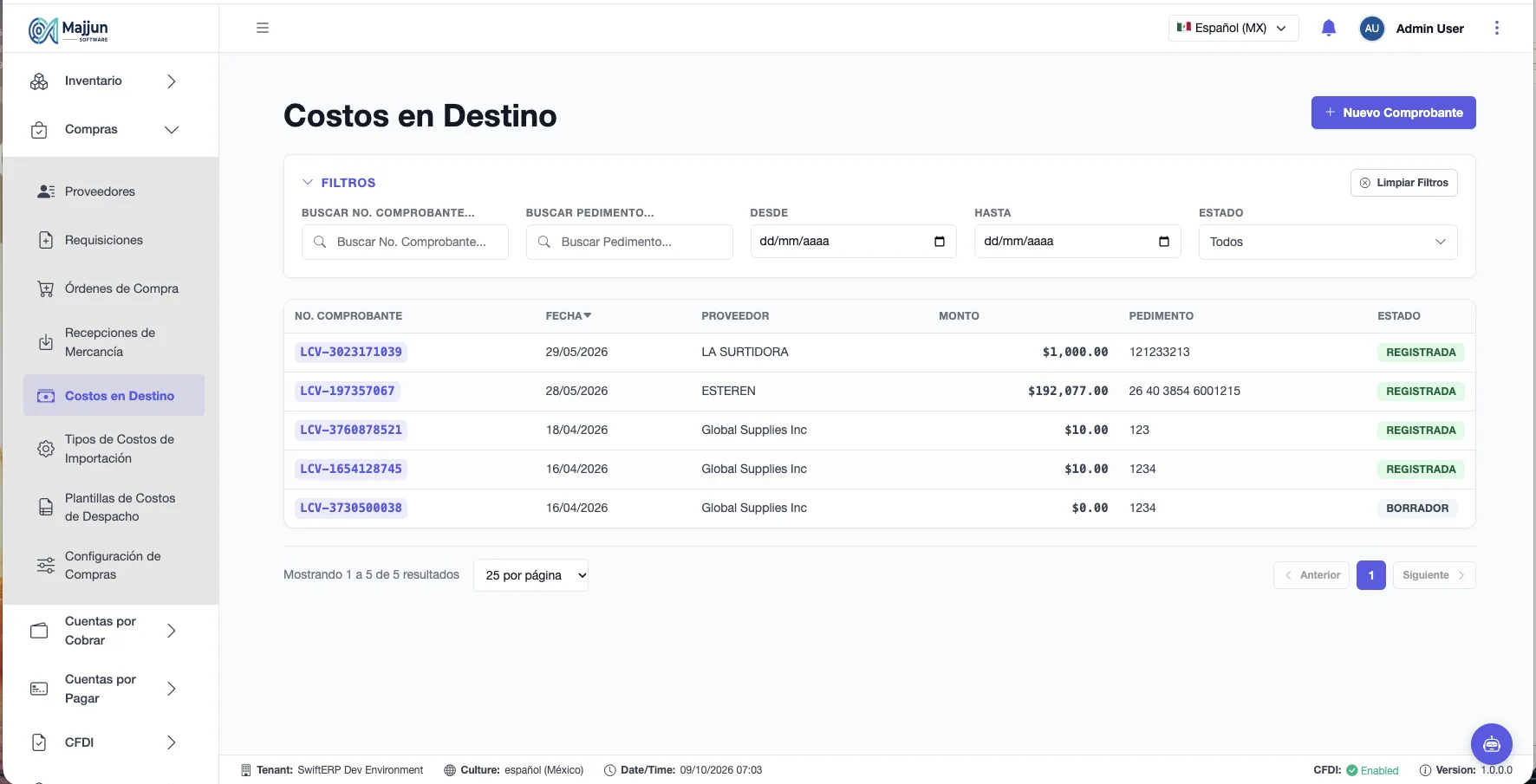Viewport: 1536px width, 784px height.
Task: Open the chatbot assistant floating button
Action: click(x=1492, y=744)
